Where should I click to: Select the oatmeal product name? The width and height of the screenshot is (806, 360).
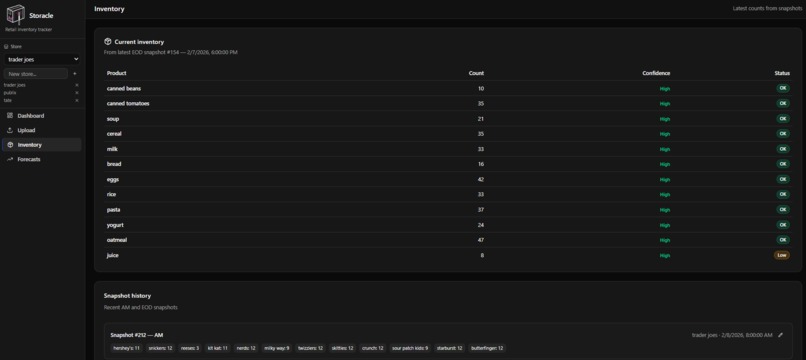point(117,240)
